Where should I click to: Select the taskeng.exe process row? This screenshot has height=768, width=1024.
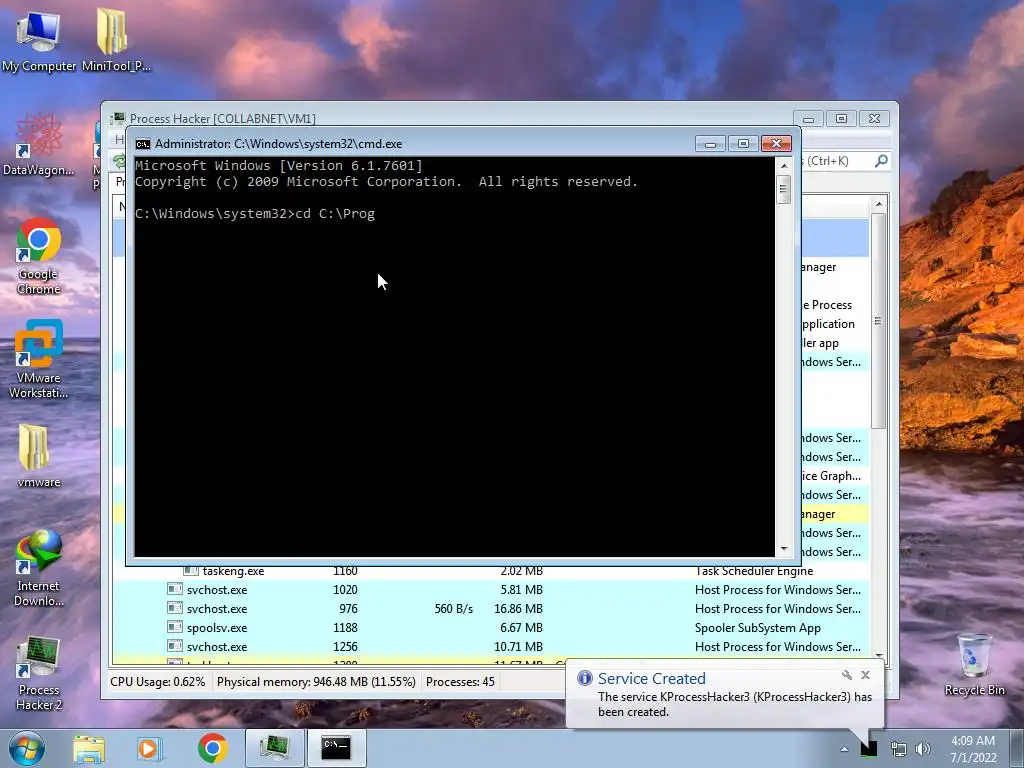[491, 571]
